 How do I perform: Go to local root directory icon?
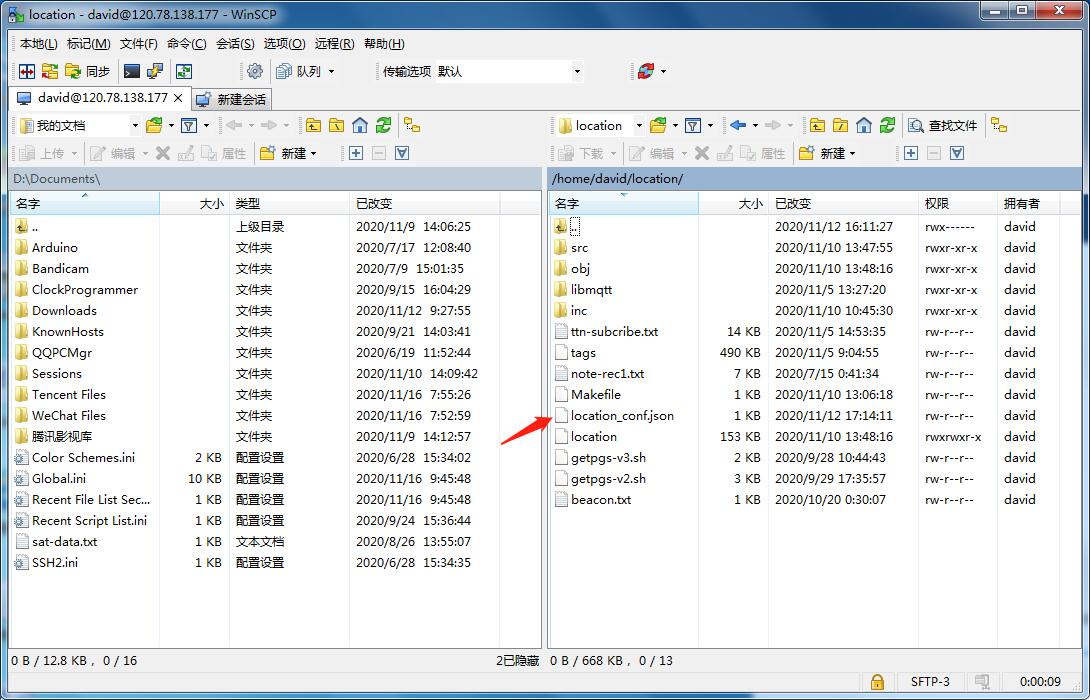[336, 126]
